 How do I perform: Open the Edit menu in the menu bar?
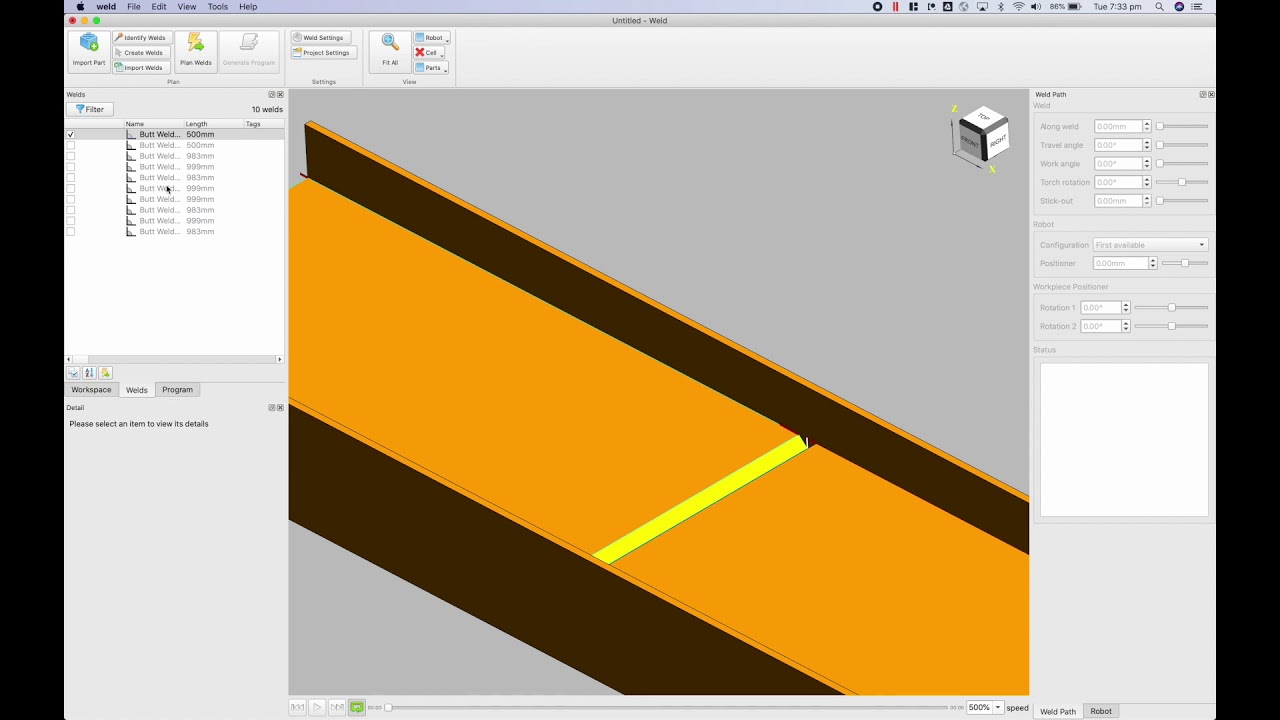(159, 7)
